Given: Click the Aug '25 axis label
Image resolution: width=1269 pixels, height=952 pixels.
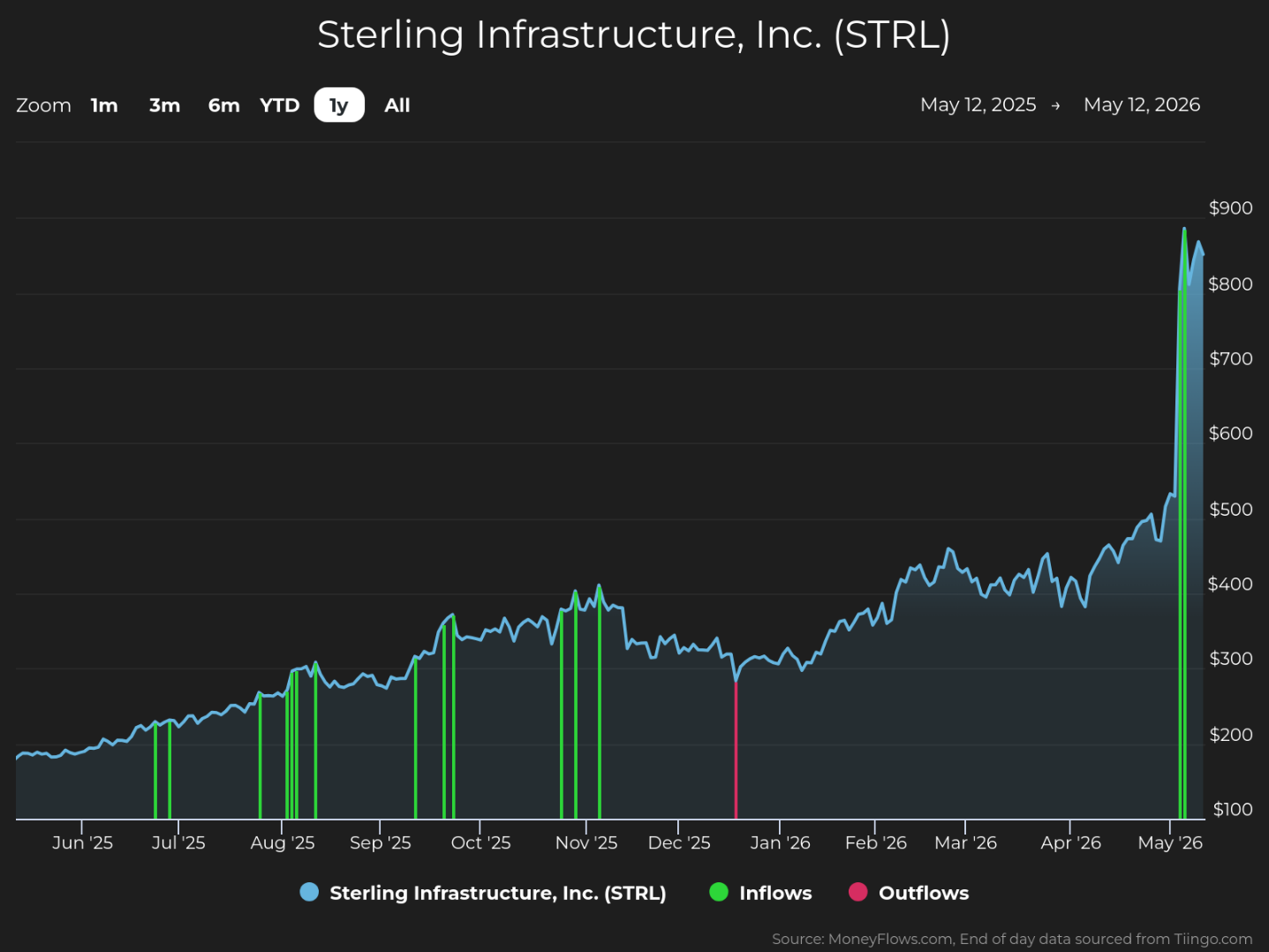Looking at the screenshot, I should 283,842.
